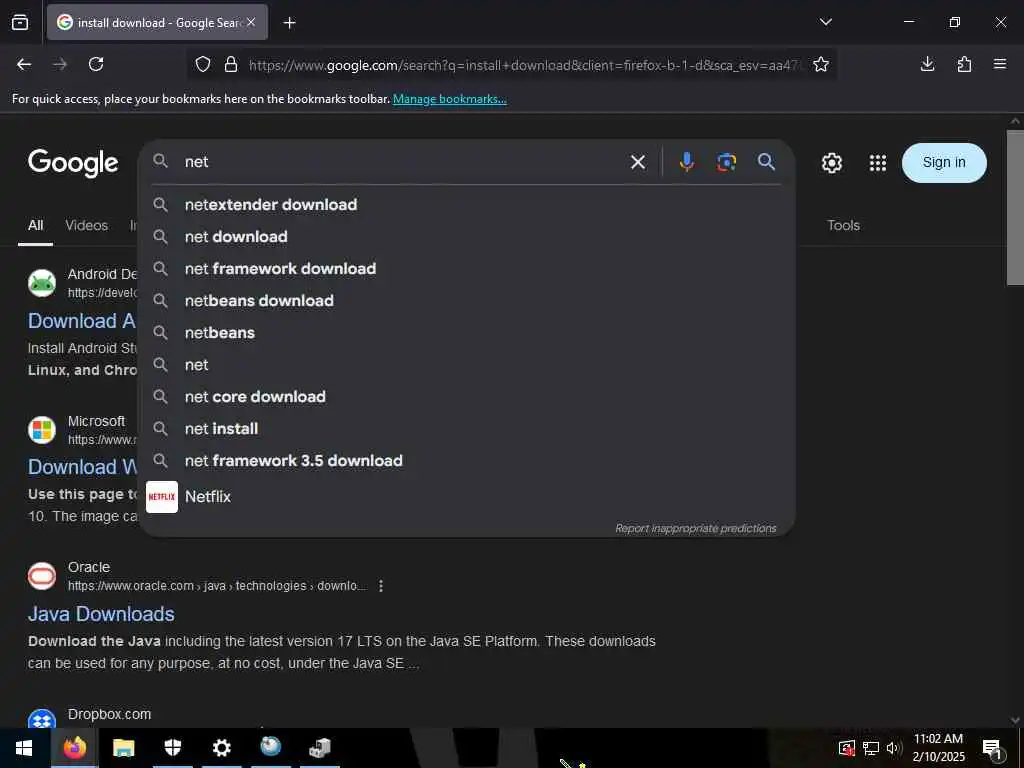Viewport: 1024px width, 768px height.
Task: Choose the plain net suggestion
Action: click(x=467, y=364)
